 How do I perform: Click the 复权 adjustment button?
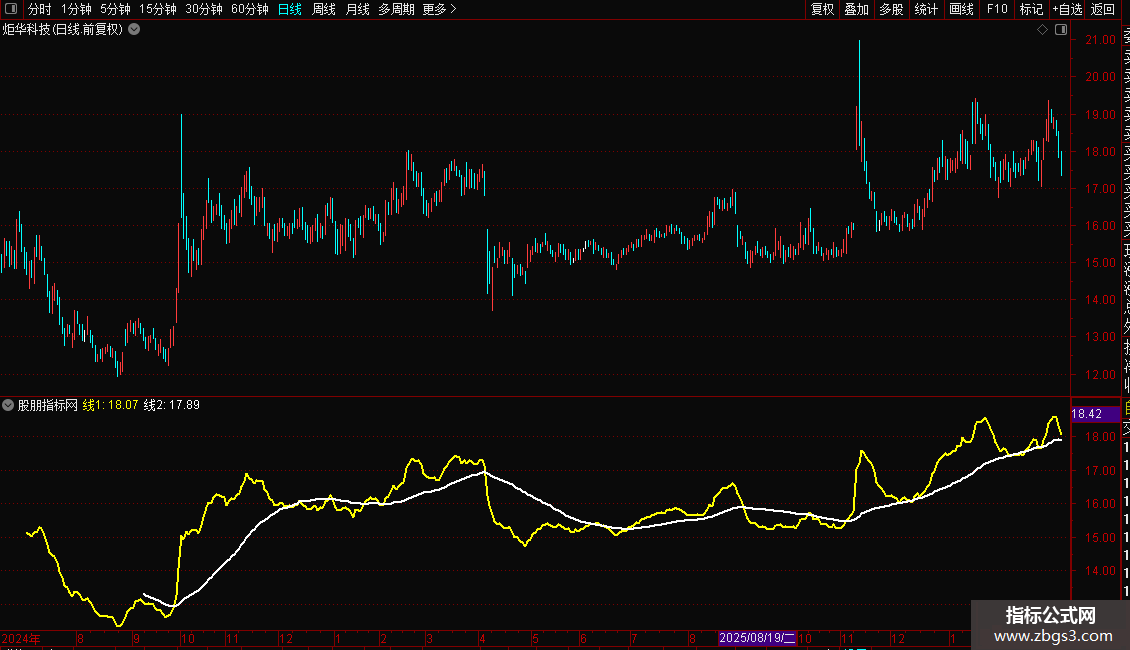point(822,9)
